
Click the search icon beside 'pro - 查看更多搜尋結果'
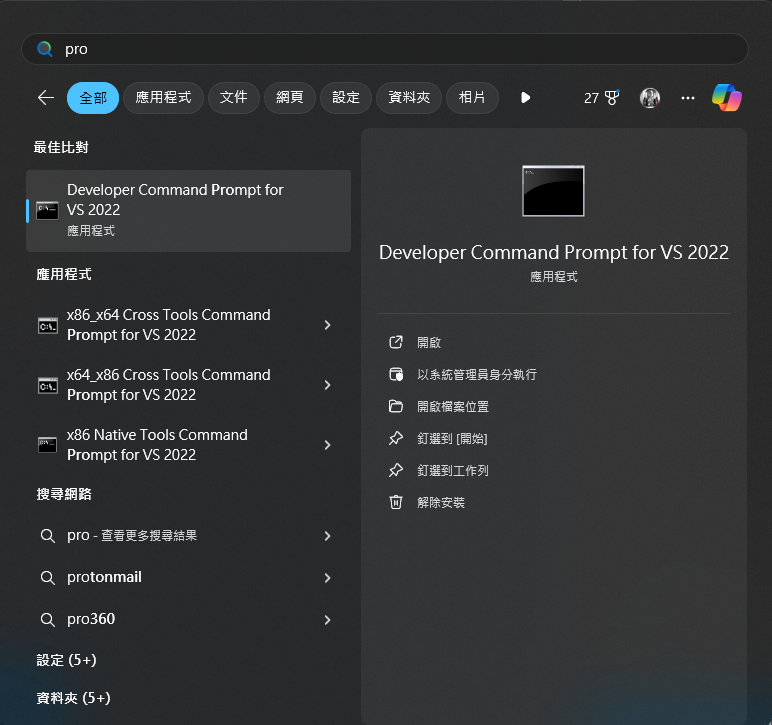tap(48, 536)
